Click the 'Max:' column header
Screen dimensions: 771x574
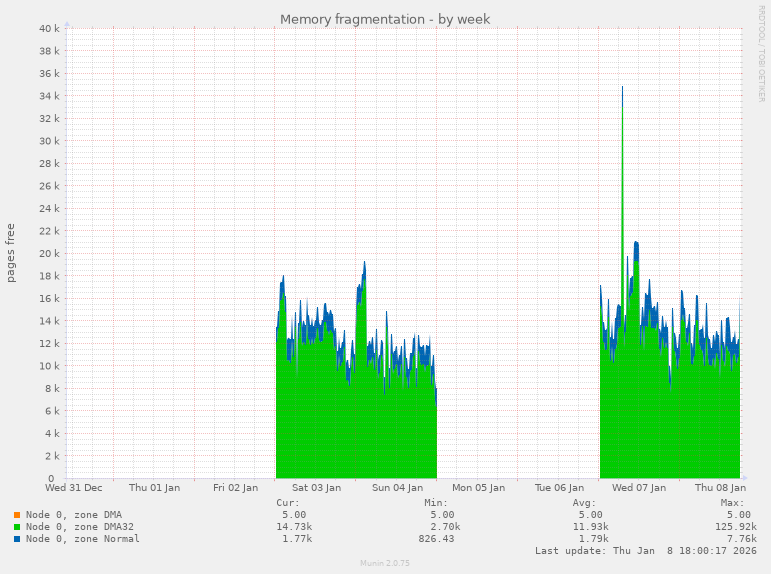pos(732,503)
